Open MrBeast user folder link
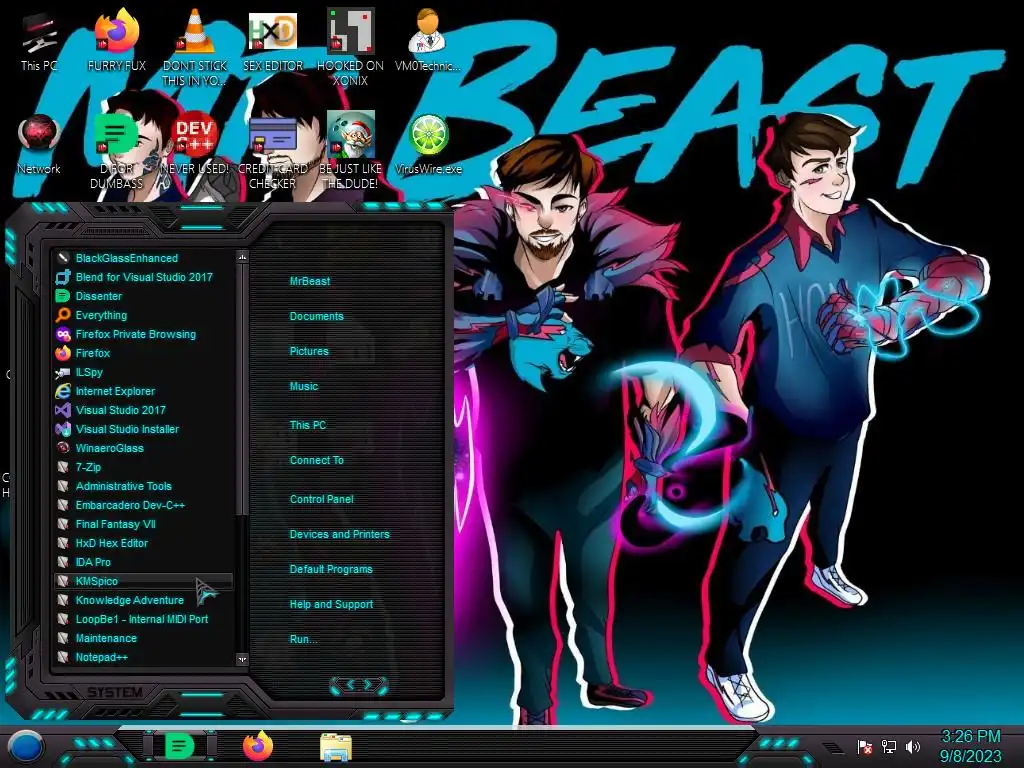1024x768 pixels. [310, 281]
